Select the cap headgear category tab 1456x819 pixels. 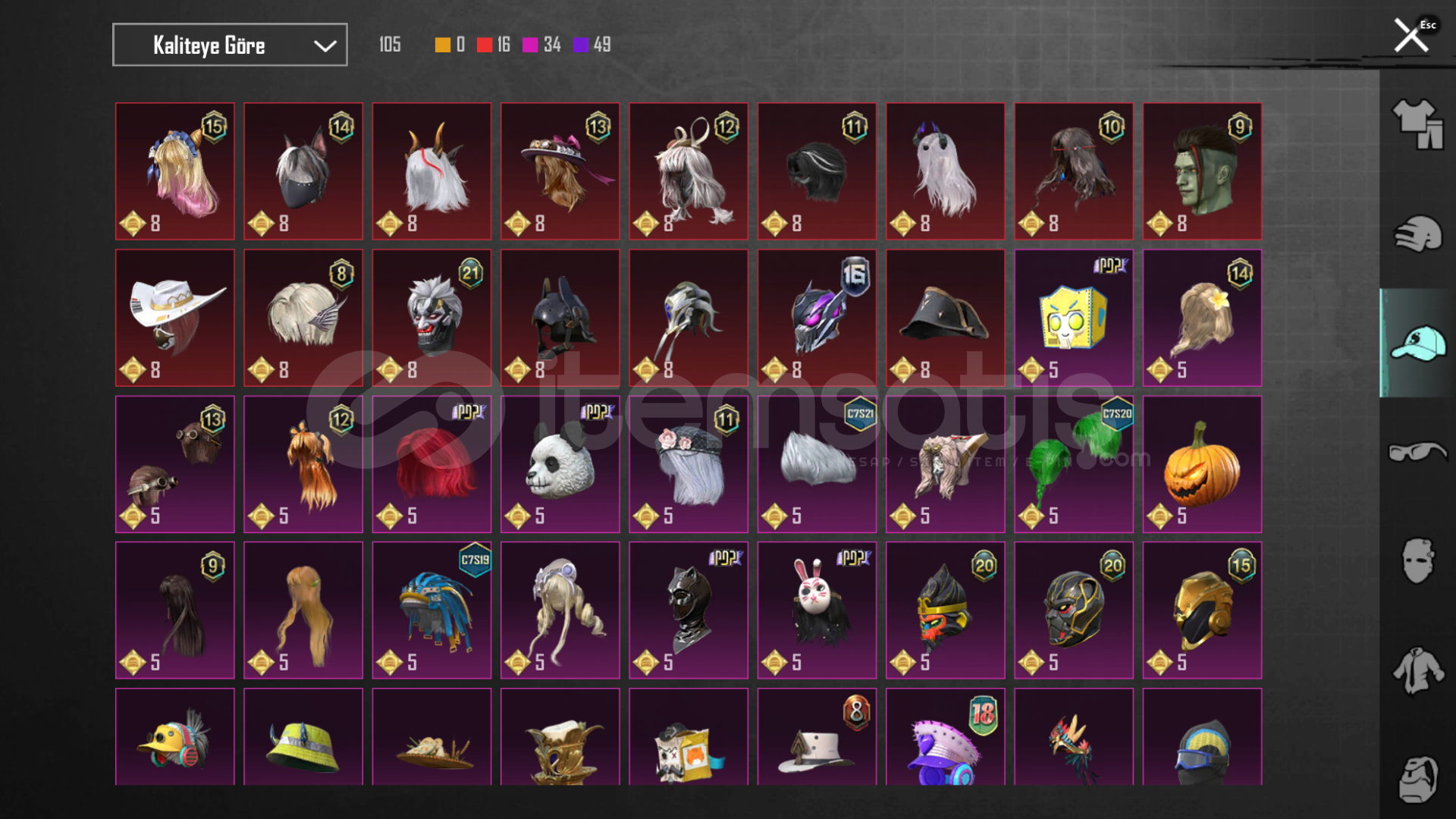coord(1417,343)
